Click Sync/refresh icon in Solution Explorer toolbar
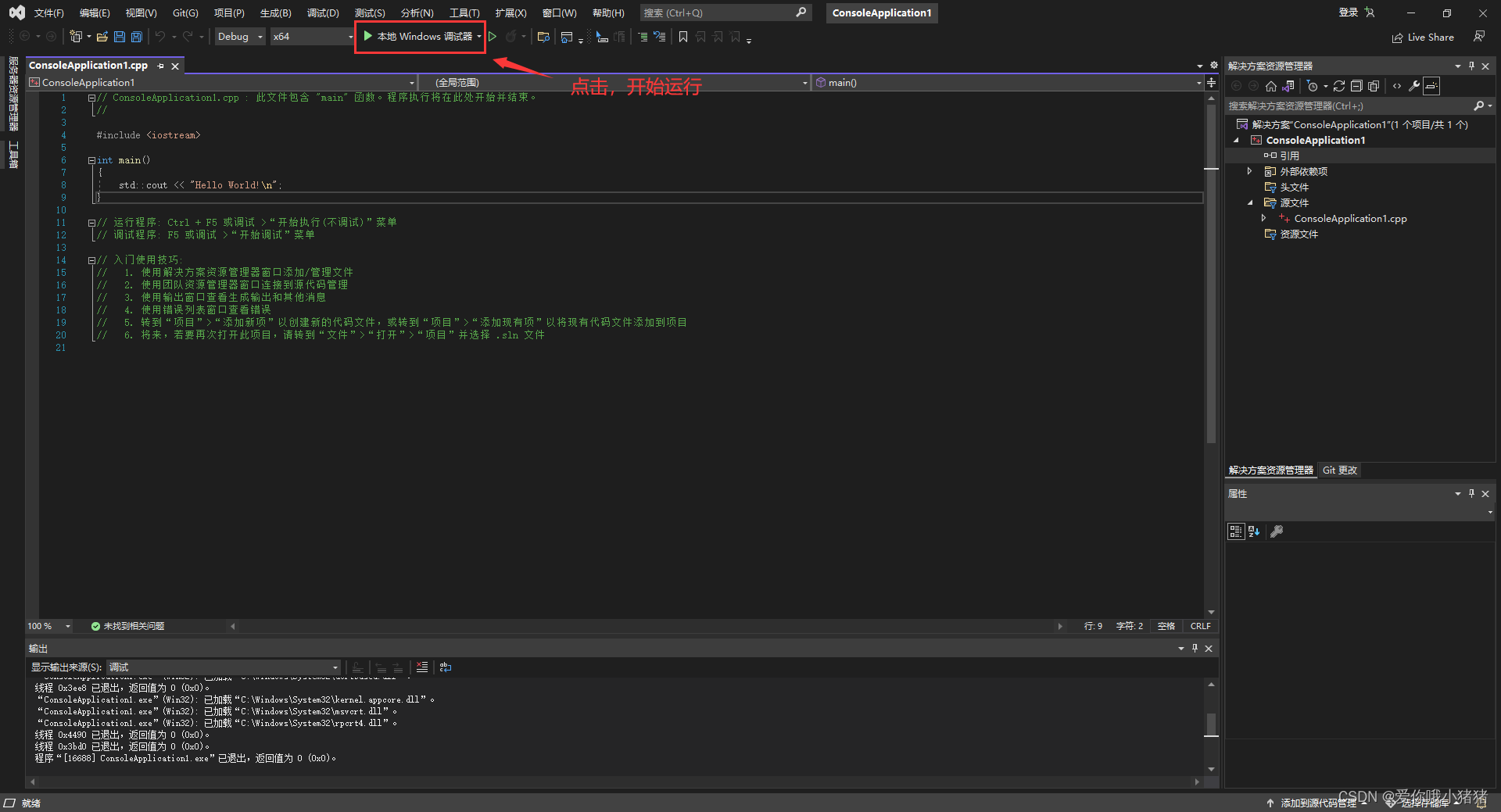Viewport: 1501px width, 812px height. (1339, 86)
